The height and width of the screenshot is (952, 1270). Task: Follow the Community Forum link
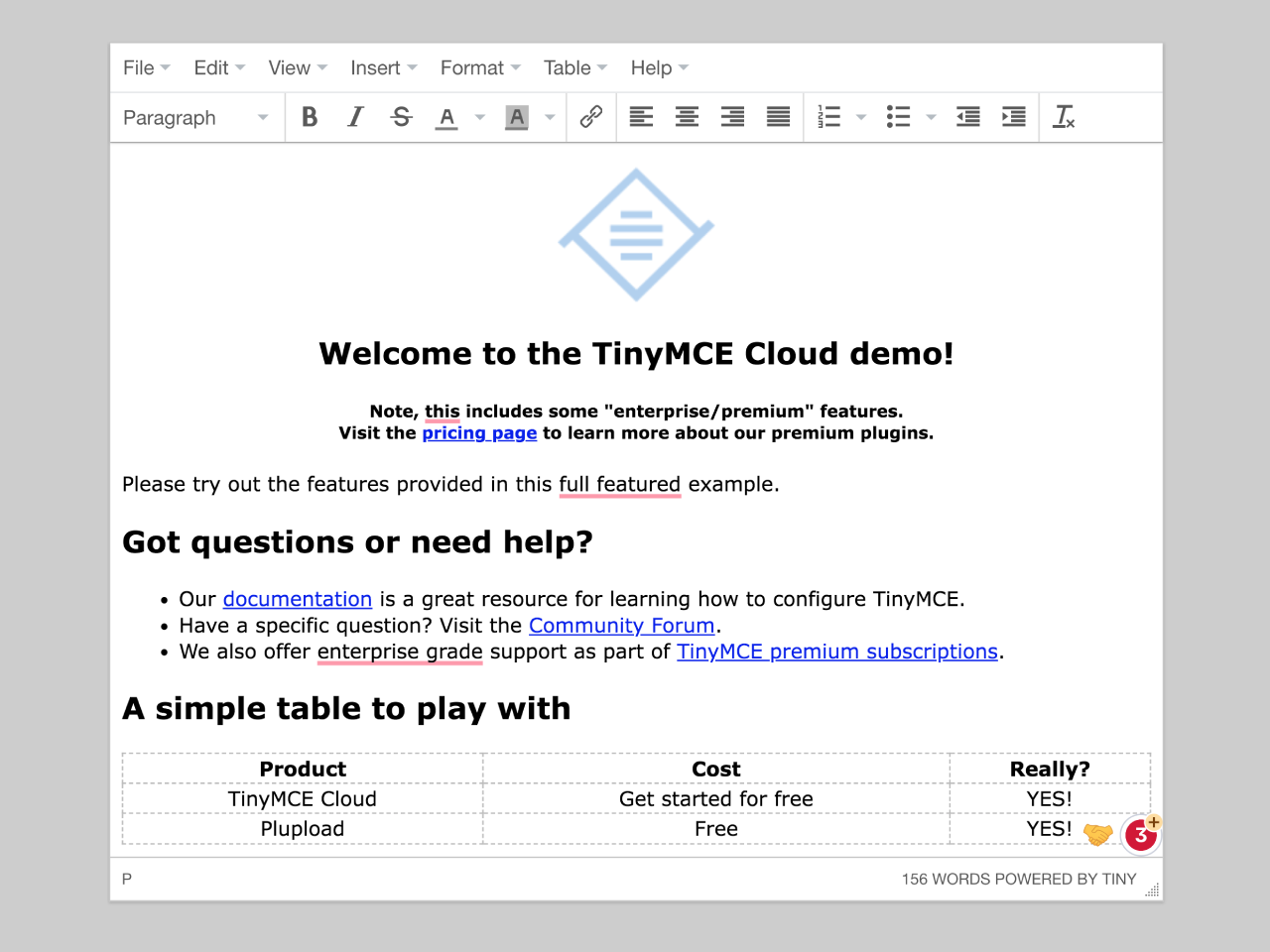click(x=621, y=626)
